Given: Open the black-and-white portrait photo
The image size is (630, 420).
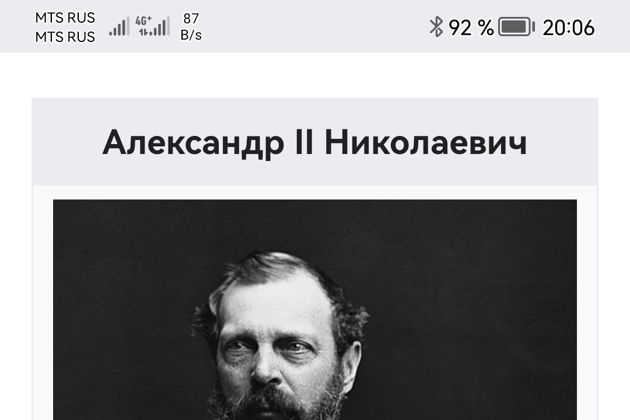Looking at the screenshot, I should (315, 310).
